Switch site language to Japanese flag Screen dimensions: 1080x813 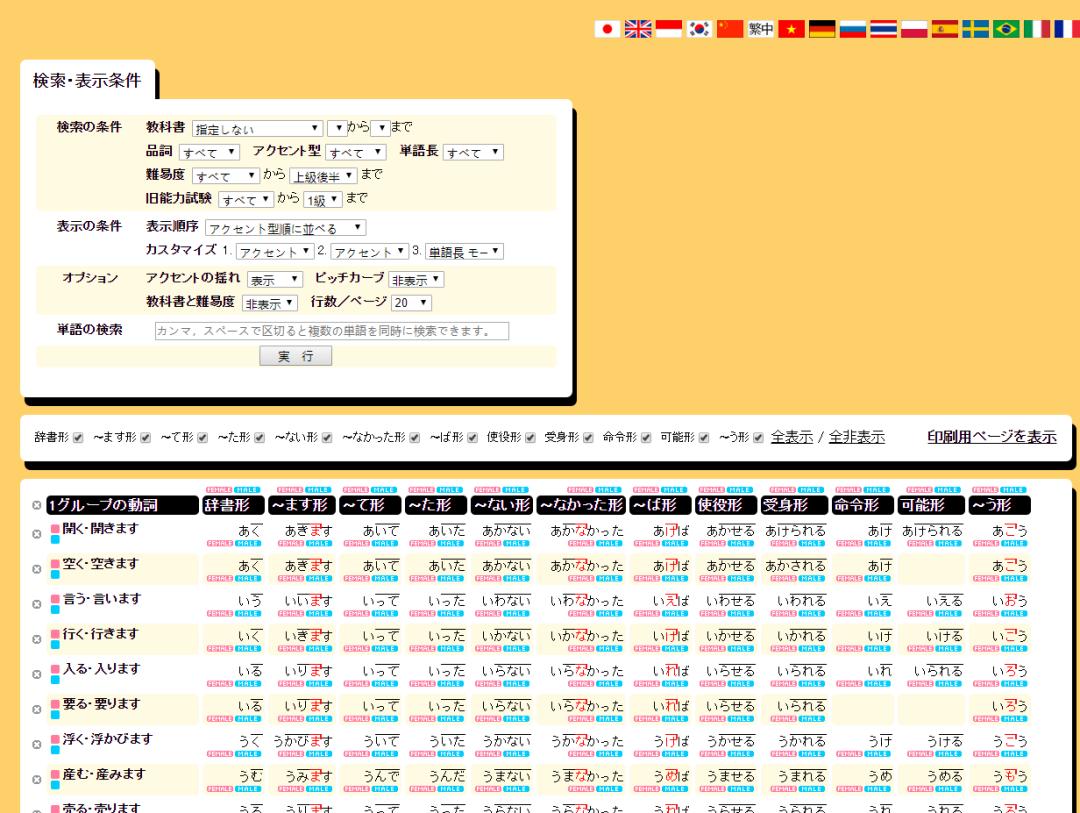(607, 28)
